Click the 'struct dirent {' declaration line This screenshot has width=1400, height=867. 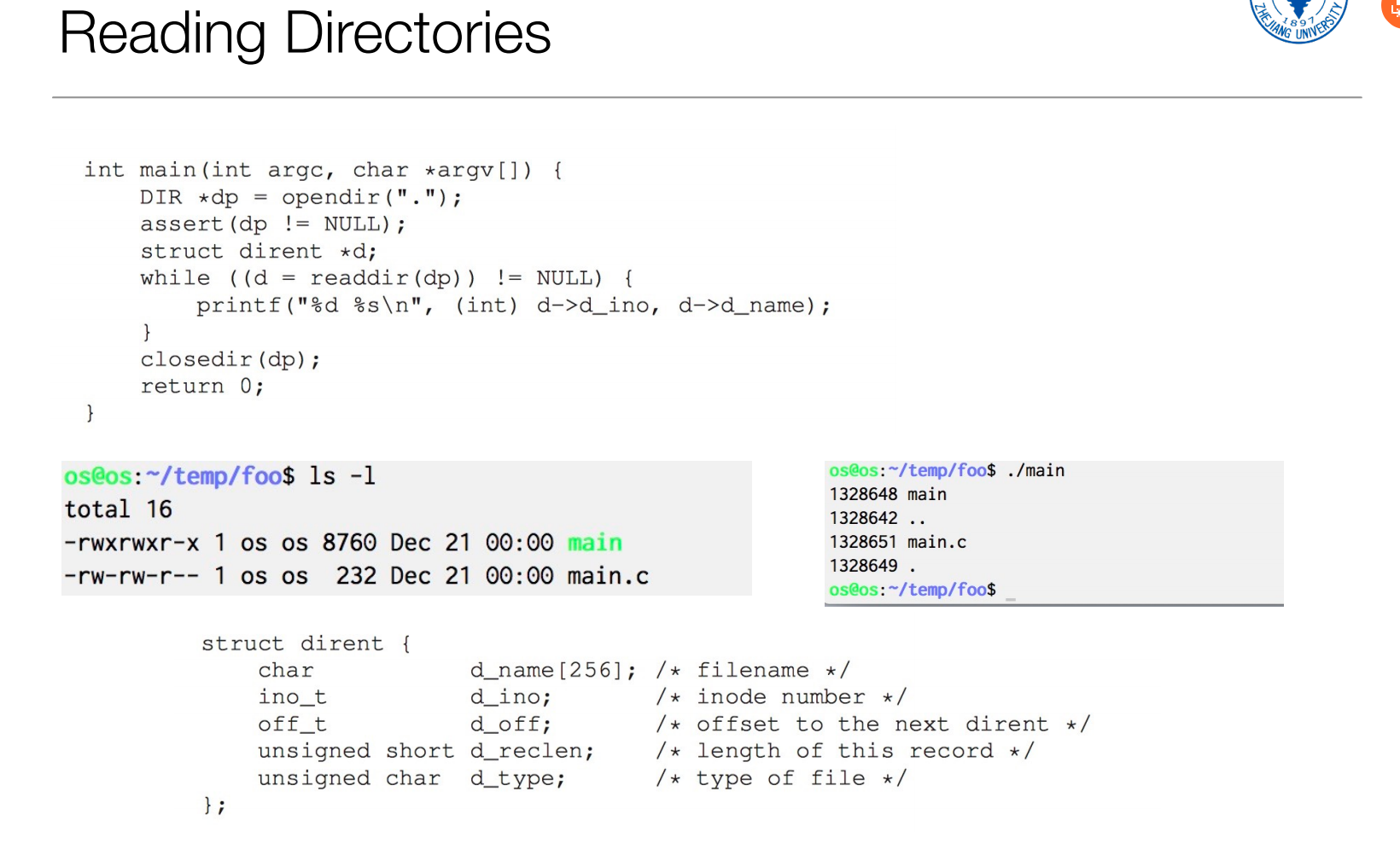[306, 643]
